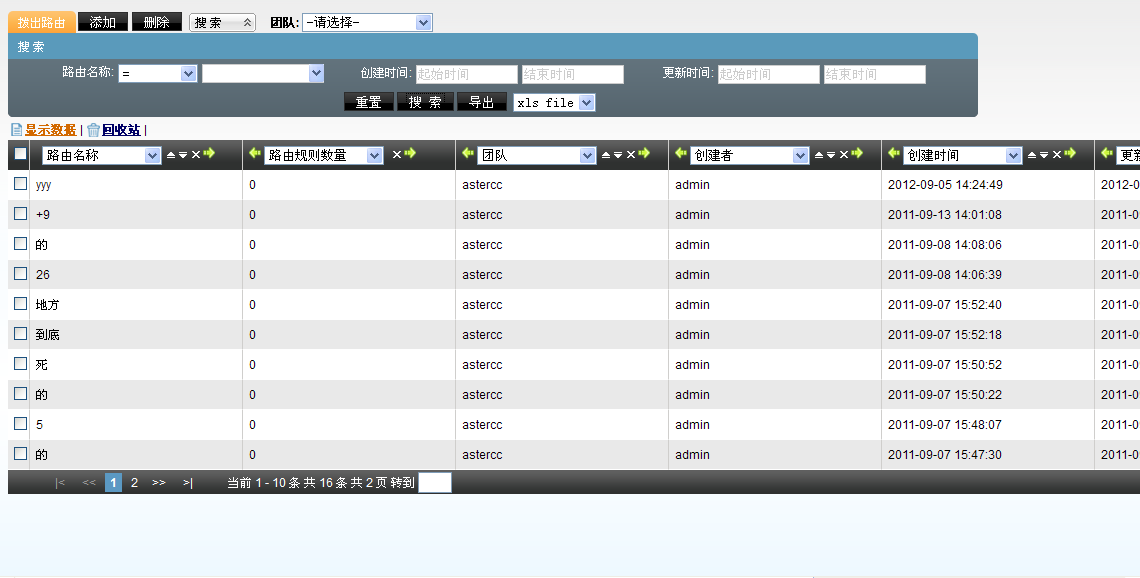Sort ascending by 路由名称 column
This screenshot has width=1140, height=578.
click(170, 155)
